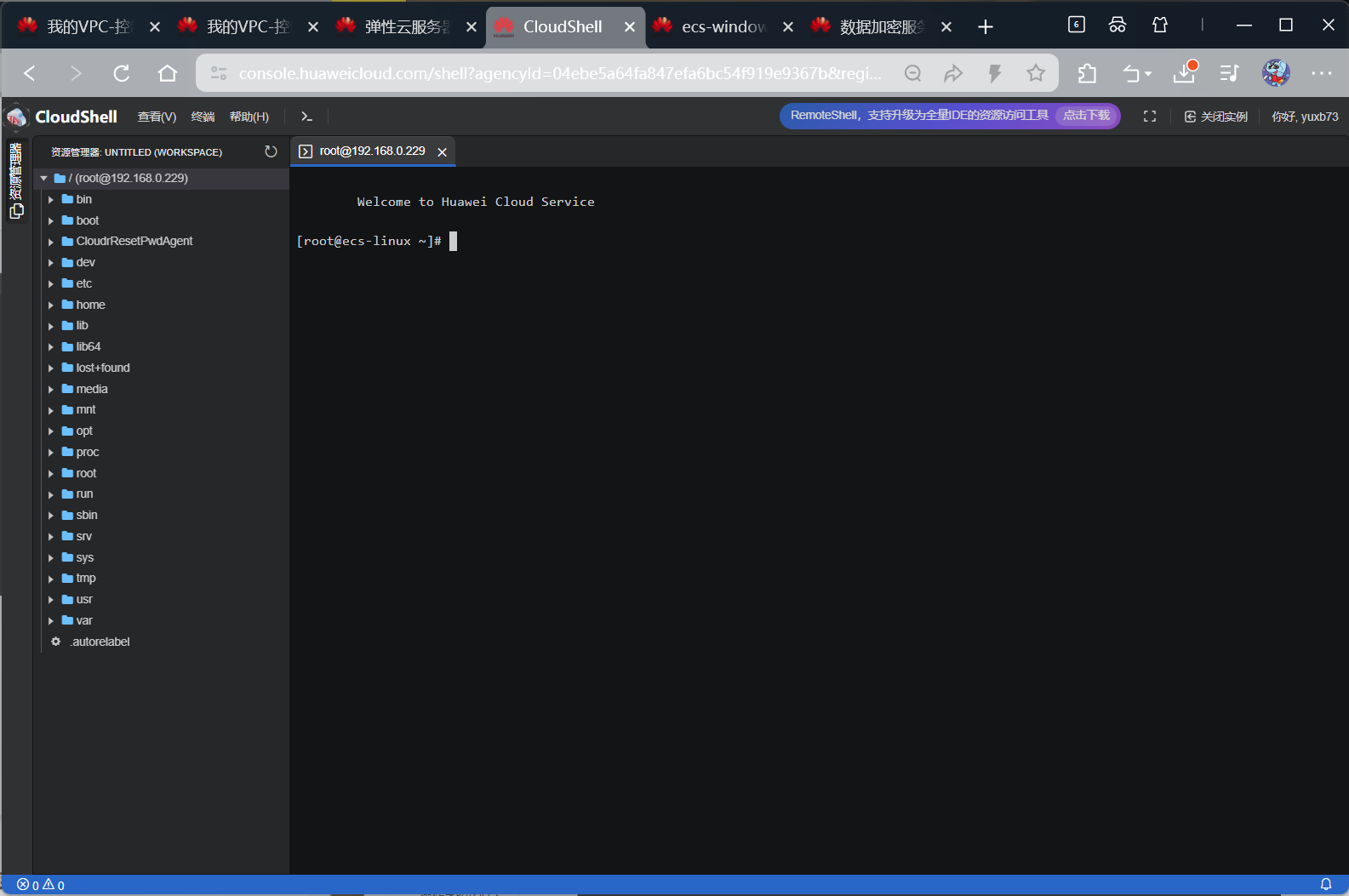1349x896 pixels.
Task: Open the 查看(V) menu
Action: click(x=157, y=117)
